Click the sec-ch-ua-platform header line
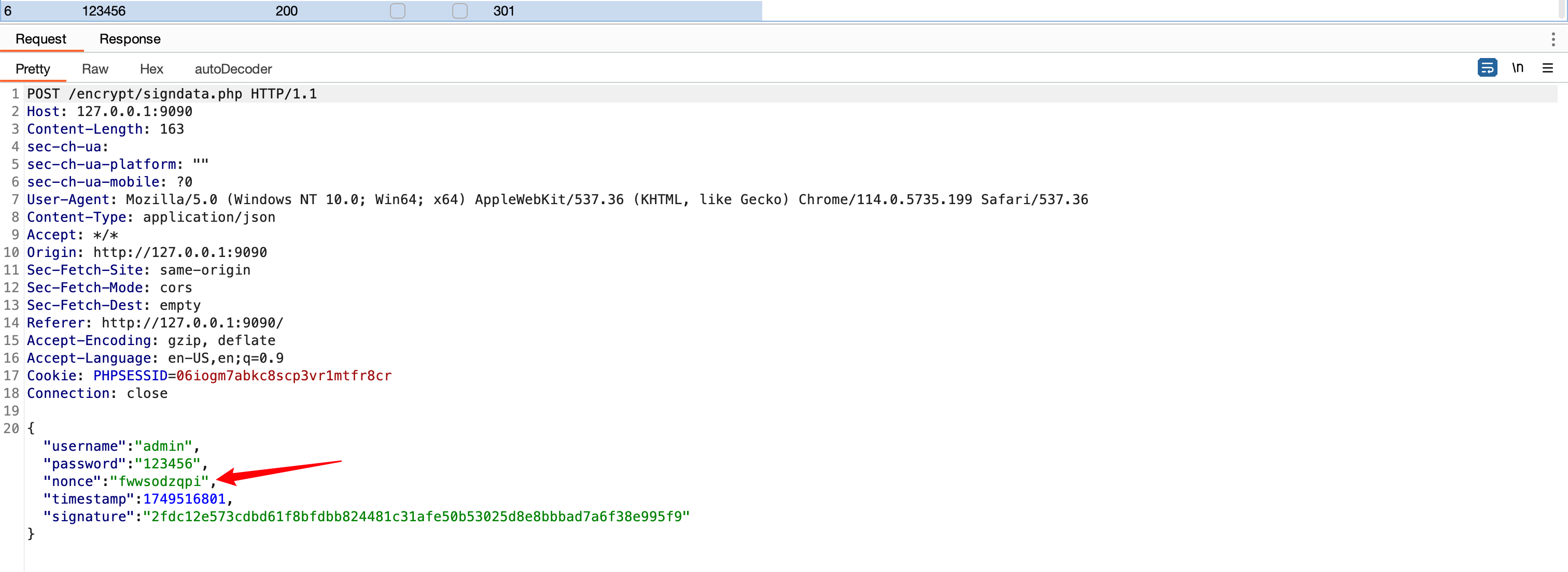Screen dimensions: 1568x572 click(x=118, y=164)
